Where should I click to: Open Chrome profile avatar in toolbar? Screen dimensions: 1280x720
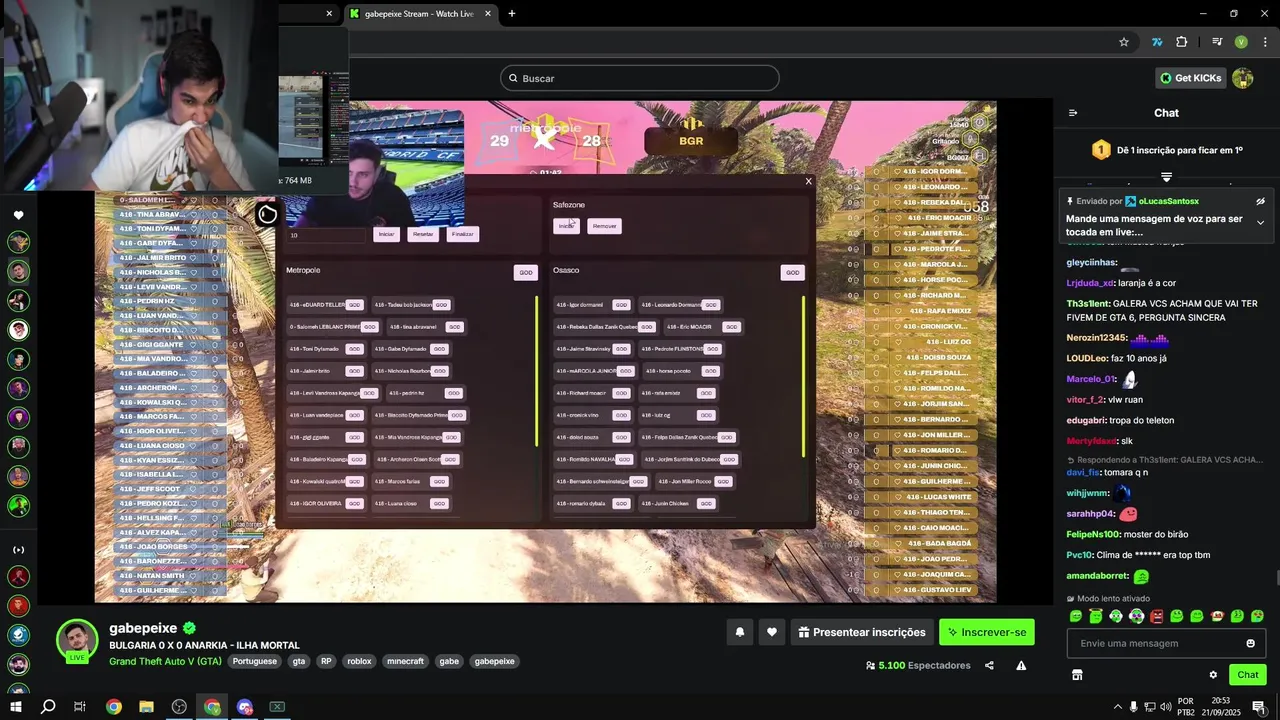point(1241,42)
